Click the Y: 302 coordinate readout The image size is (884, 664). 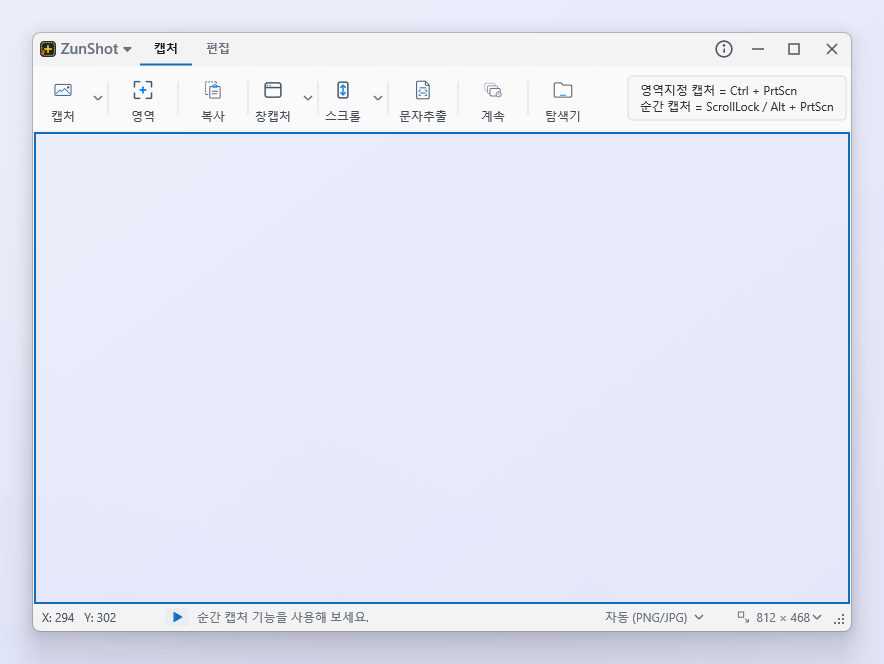(100, 618)
